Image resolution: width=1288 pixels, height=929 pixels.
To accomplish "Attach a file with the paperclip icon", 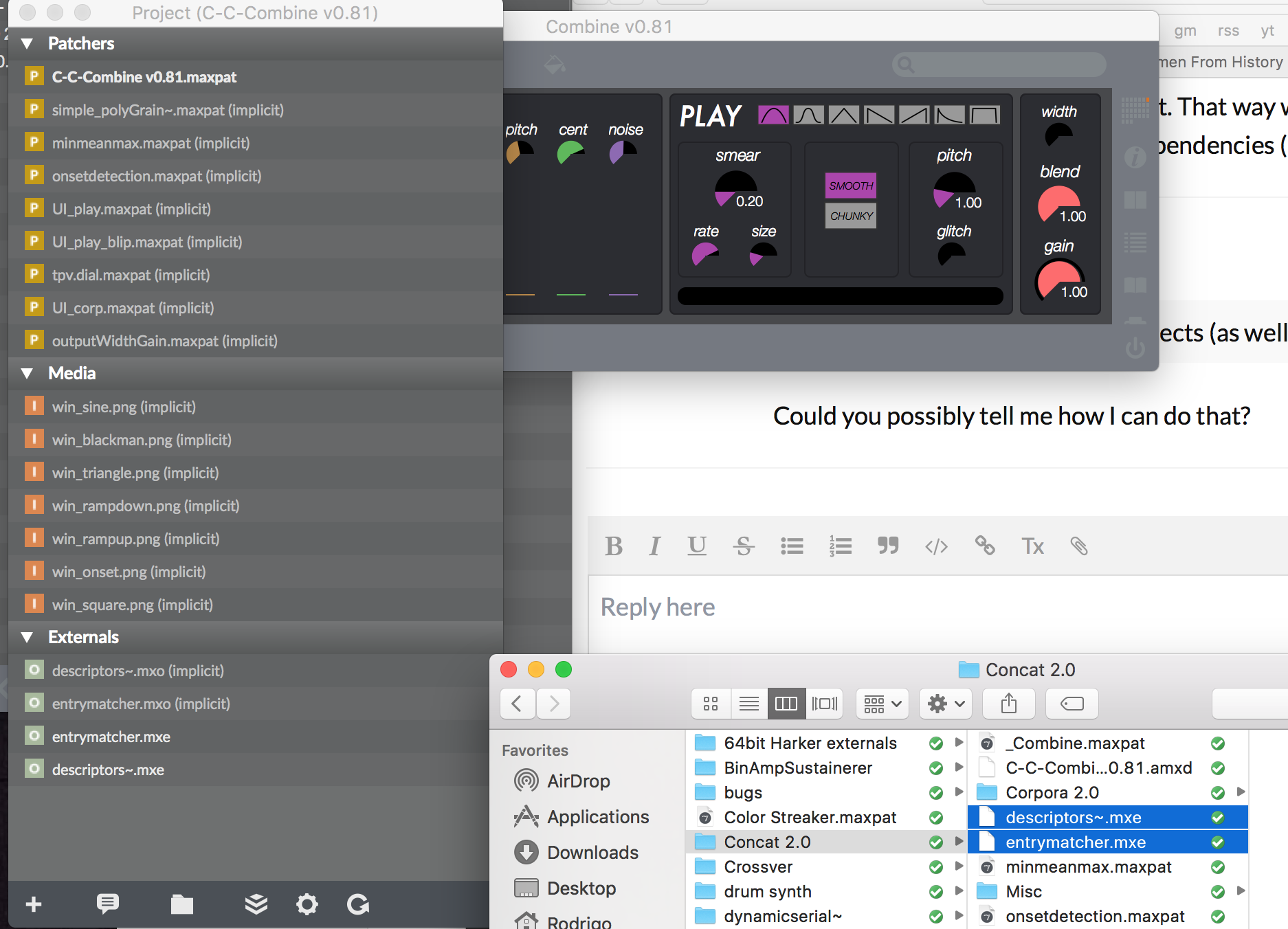I will point(1079,546).
